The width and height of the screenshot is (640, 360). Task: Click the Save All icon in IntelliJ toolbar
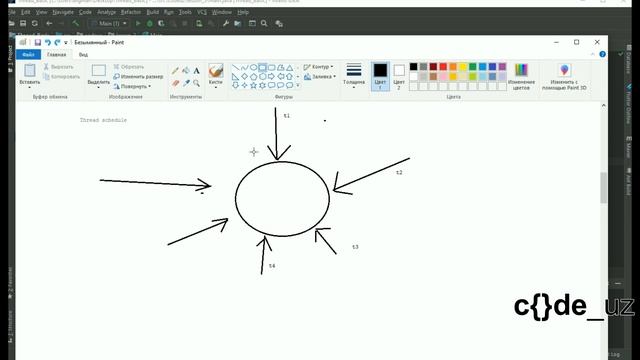(23, 24)
